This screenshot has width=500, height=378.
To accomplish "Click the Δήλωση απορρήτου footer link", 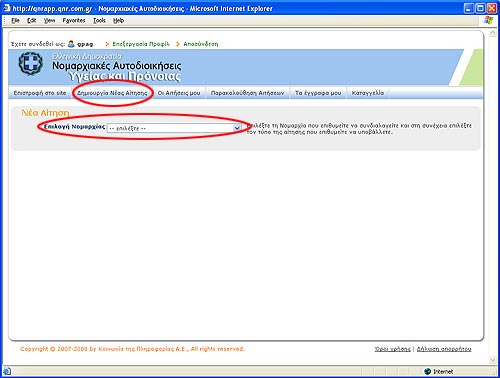I will (x=444, y=349).
